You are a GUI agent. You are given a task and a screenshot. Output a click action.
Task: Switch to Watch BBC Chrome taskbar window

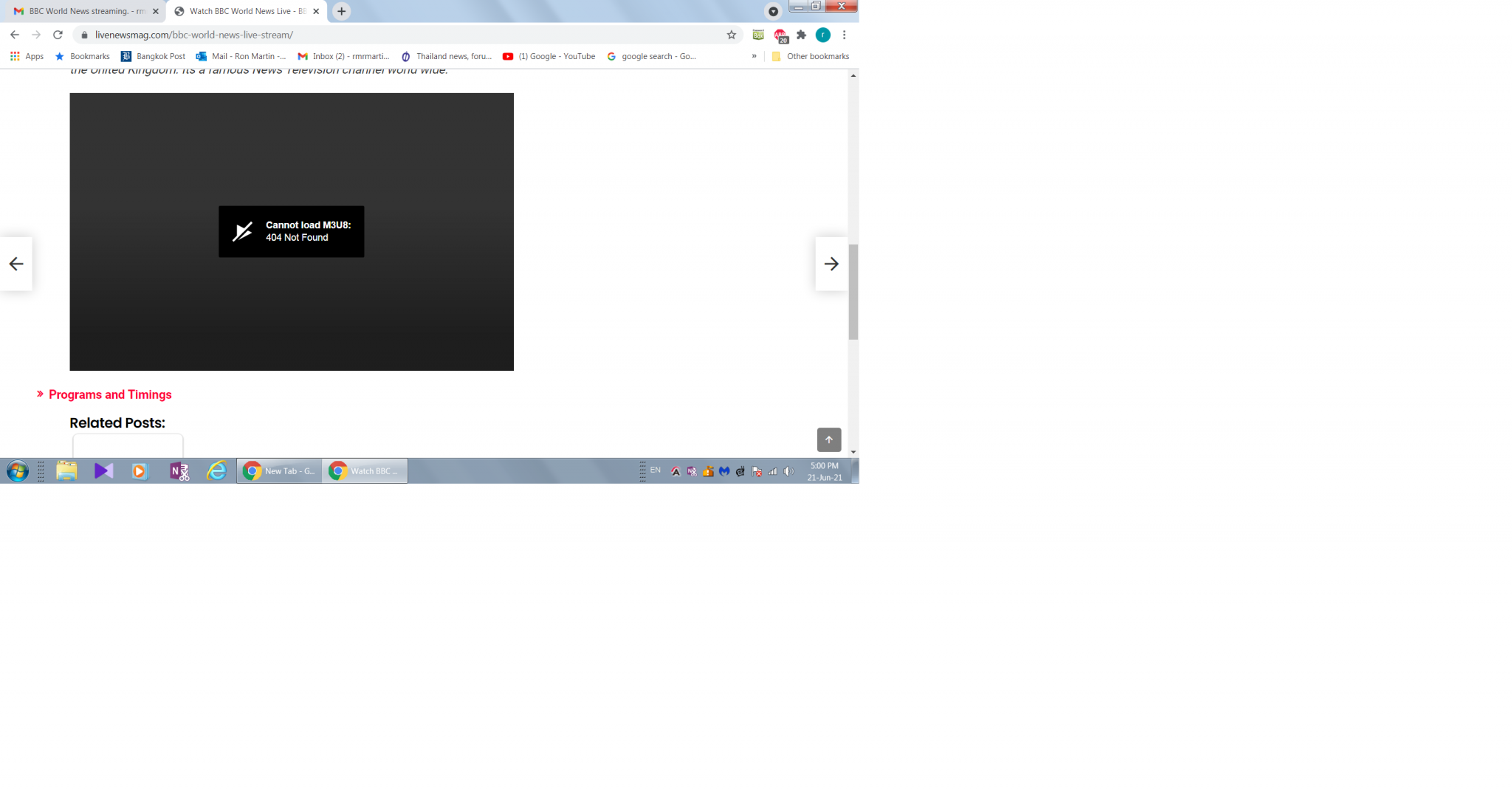(365, 470)
